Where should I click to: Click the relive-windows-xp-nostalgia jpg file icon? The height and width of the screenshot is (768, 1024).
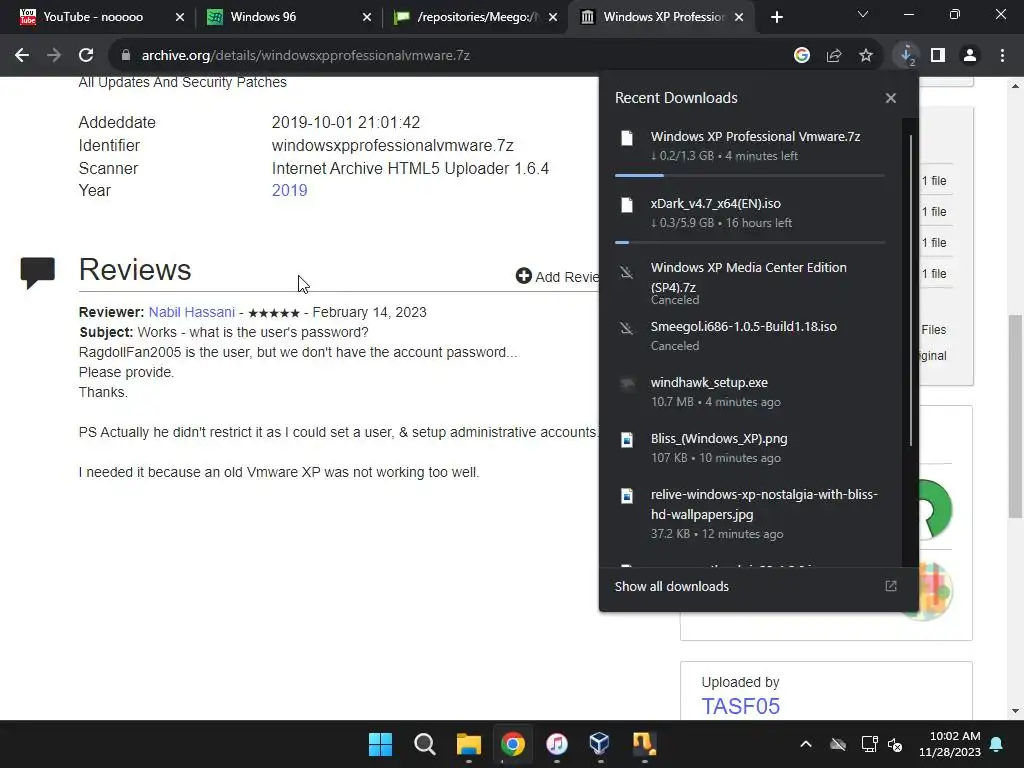(627, 496)
